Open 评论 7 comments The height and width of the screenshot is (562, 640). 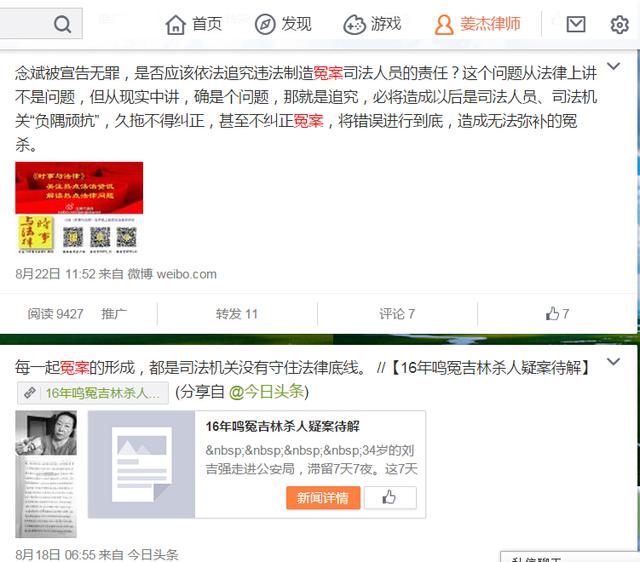(397, 314)
